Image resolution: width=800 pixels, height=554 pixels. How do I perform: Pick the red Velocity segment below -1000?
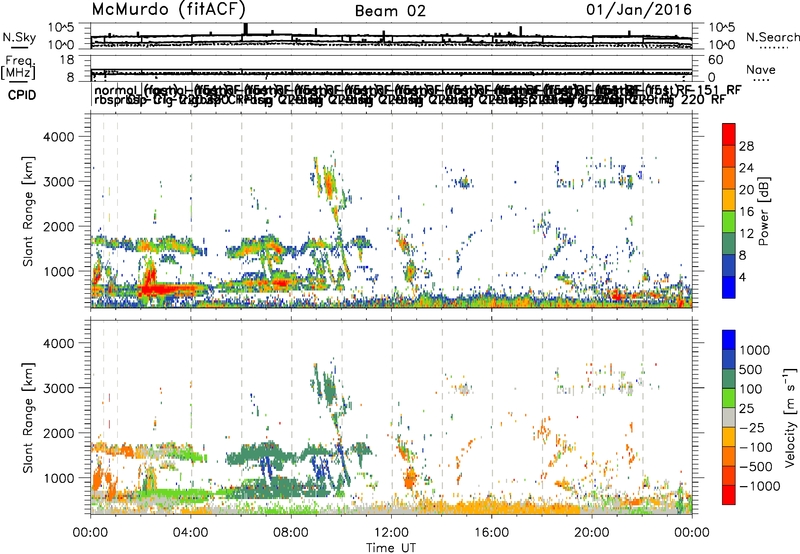(x=729, y=495)
